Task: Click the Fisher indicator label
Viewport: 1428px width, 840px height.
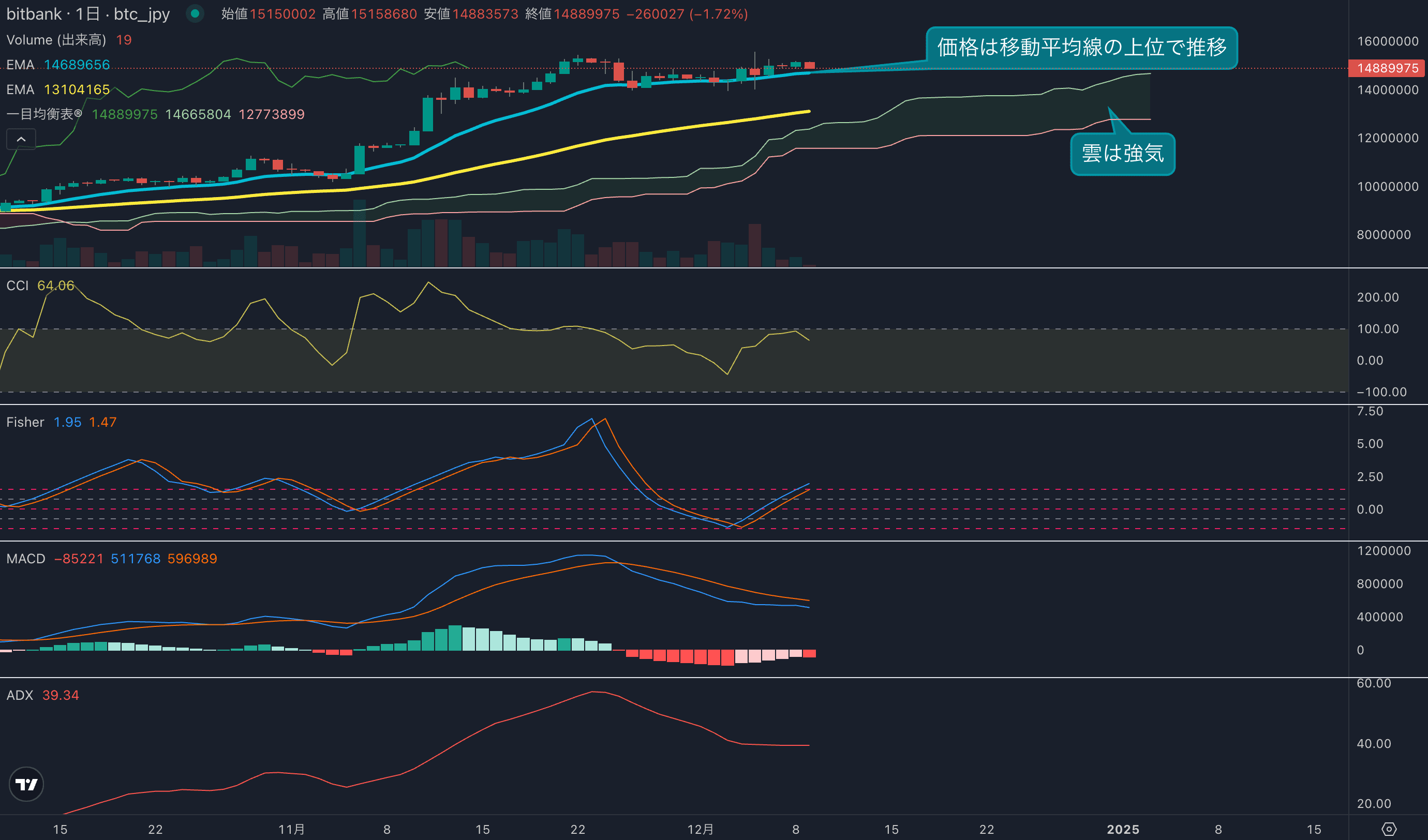Action: (25, 422)
